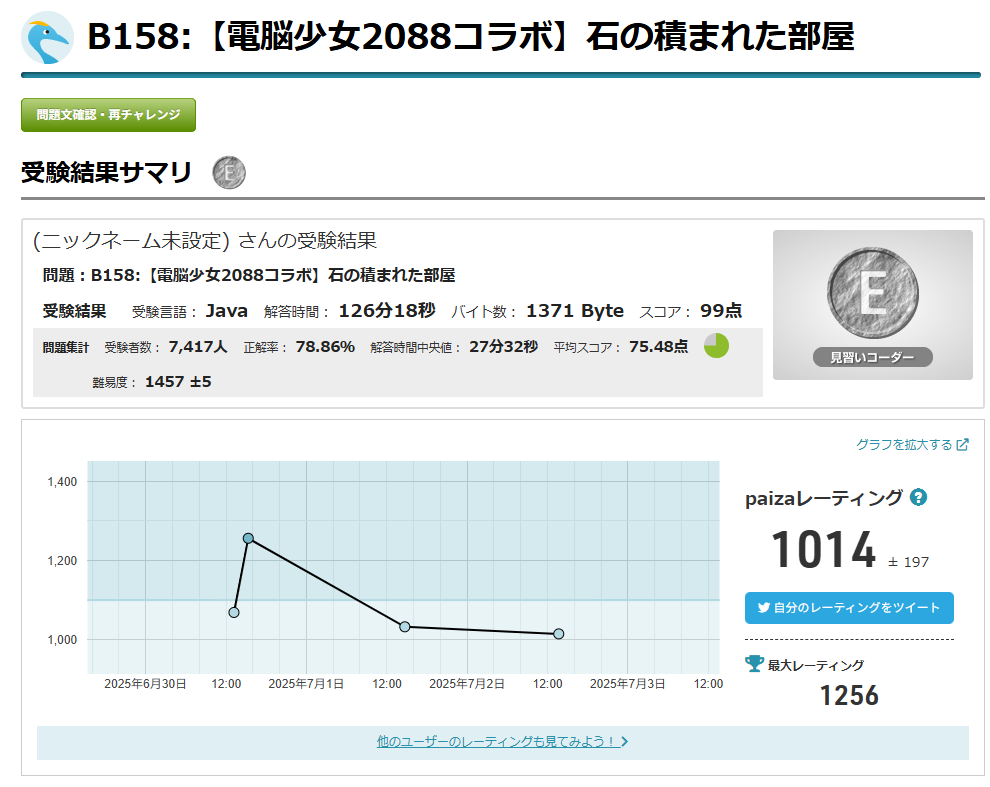Select the third data point on the rating graph

(x=405, y=627)
